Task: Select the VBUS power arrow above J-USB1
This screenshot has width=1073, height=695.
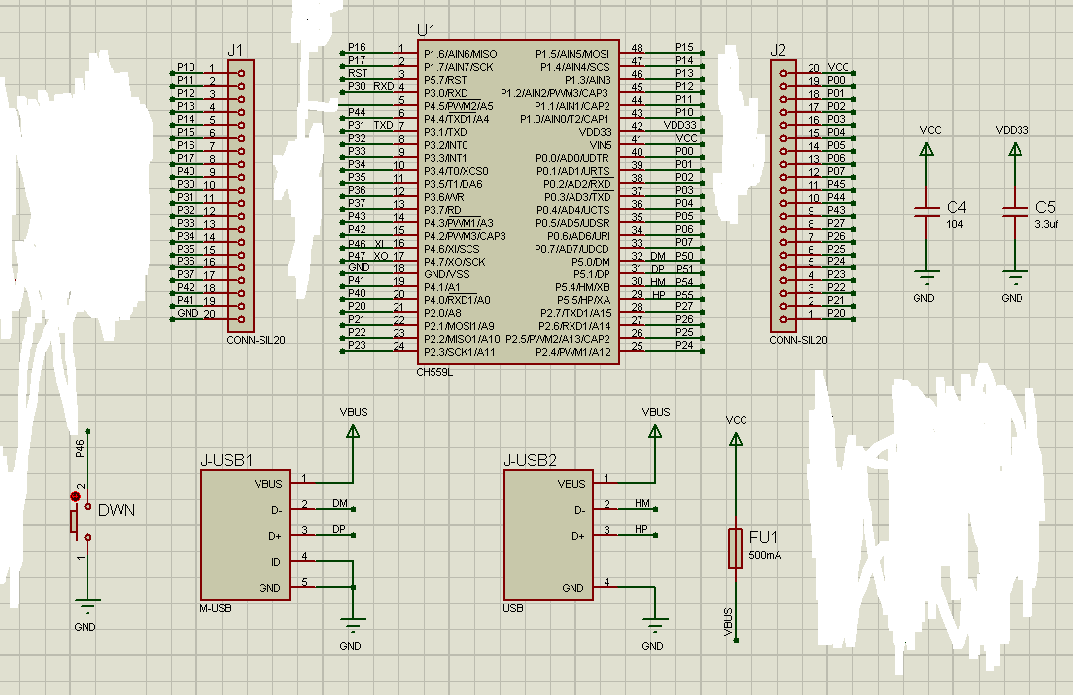Action: click(352, 431)
